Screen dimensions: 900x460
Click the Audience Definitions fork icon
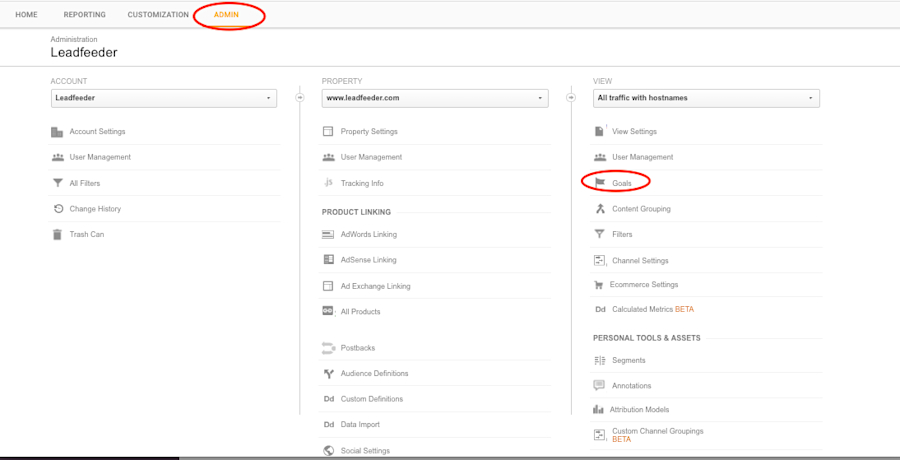coord(328,374)
